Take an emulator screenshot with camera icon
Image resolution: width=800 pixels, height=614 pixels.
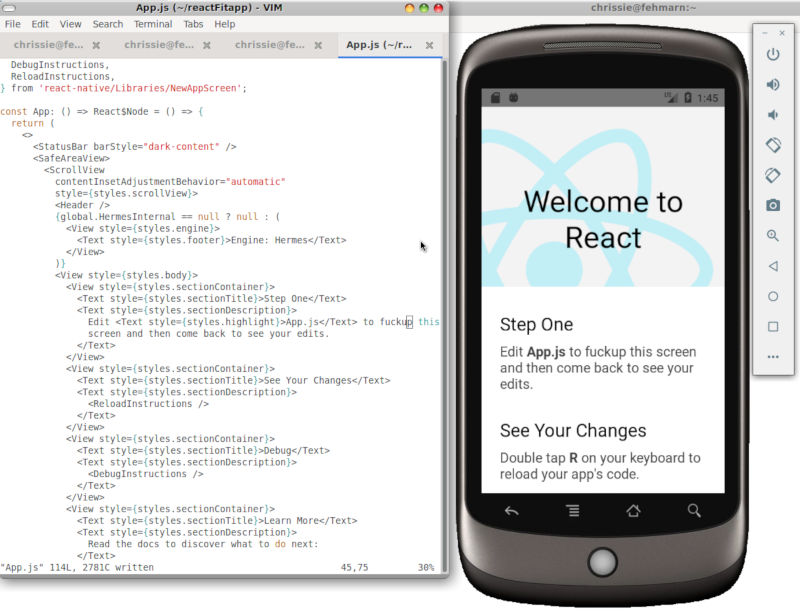click(x=773, y=205)
